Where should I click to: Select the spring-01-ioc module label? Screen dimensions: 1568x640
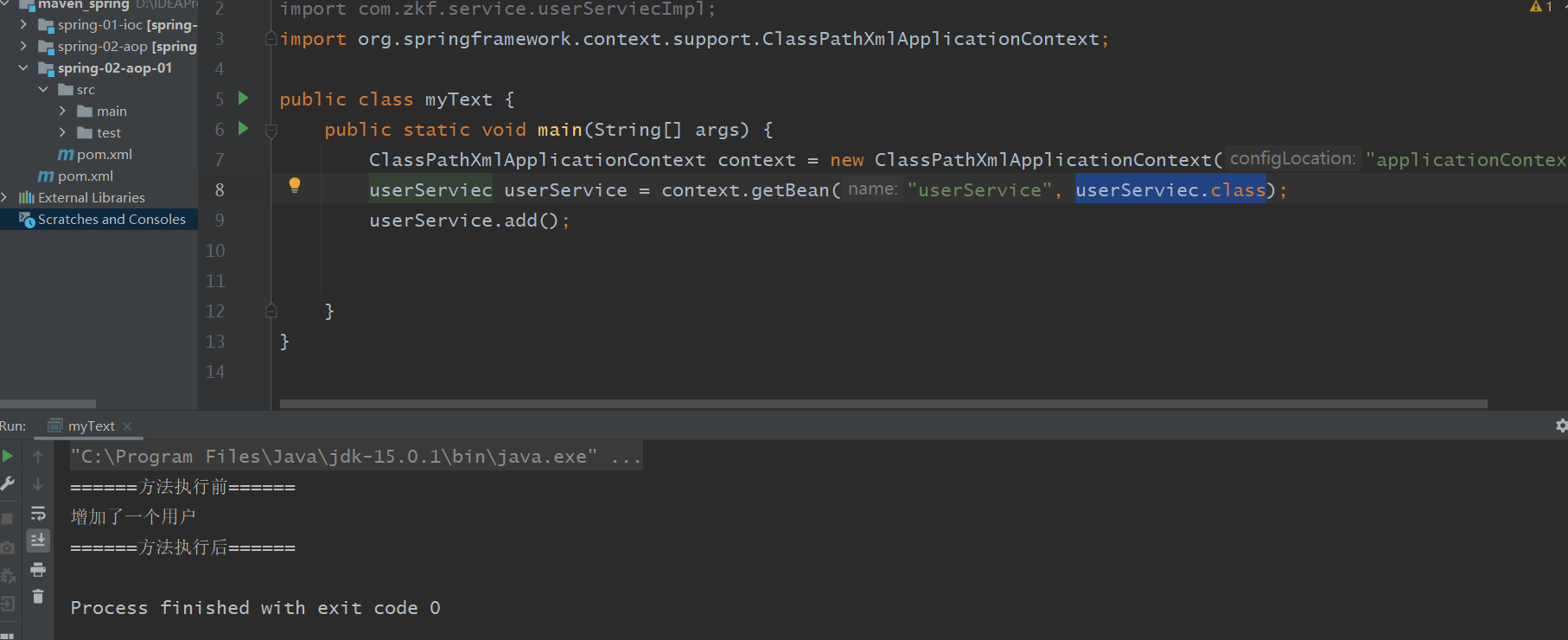(x=127, y=24)
